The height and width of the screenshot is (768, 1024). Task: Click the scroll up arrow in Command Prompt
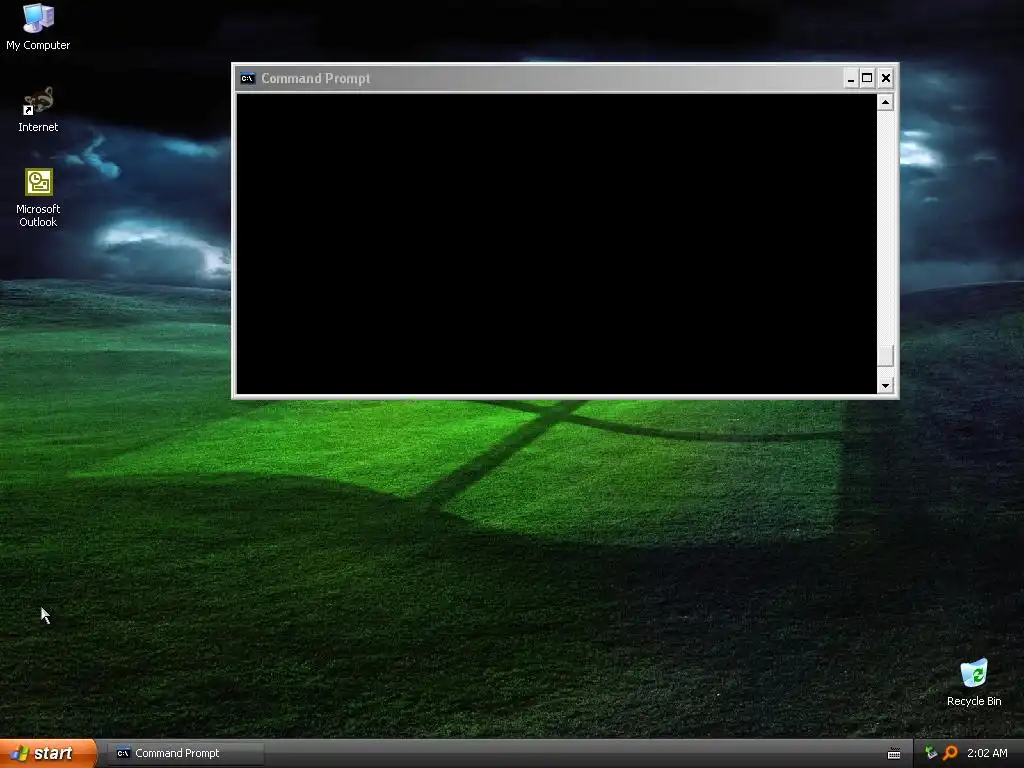click(885, 102)
